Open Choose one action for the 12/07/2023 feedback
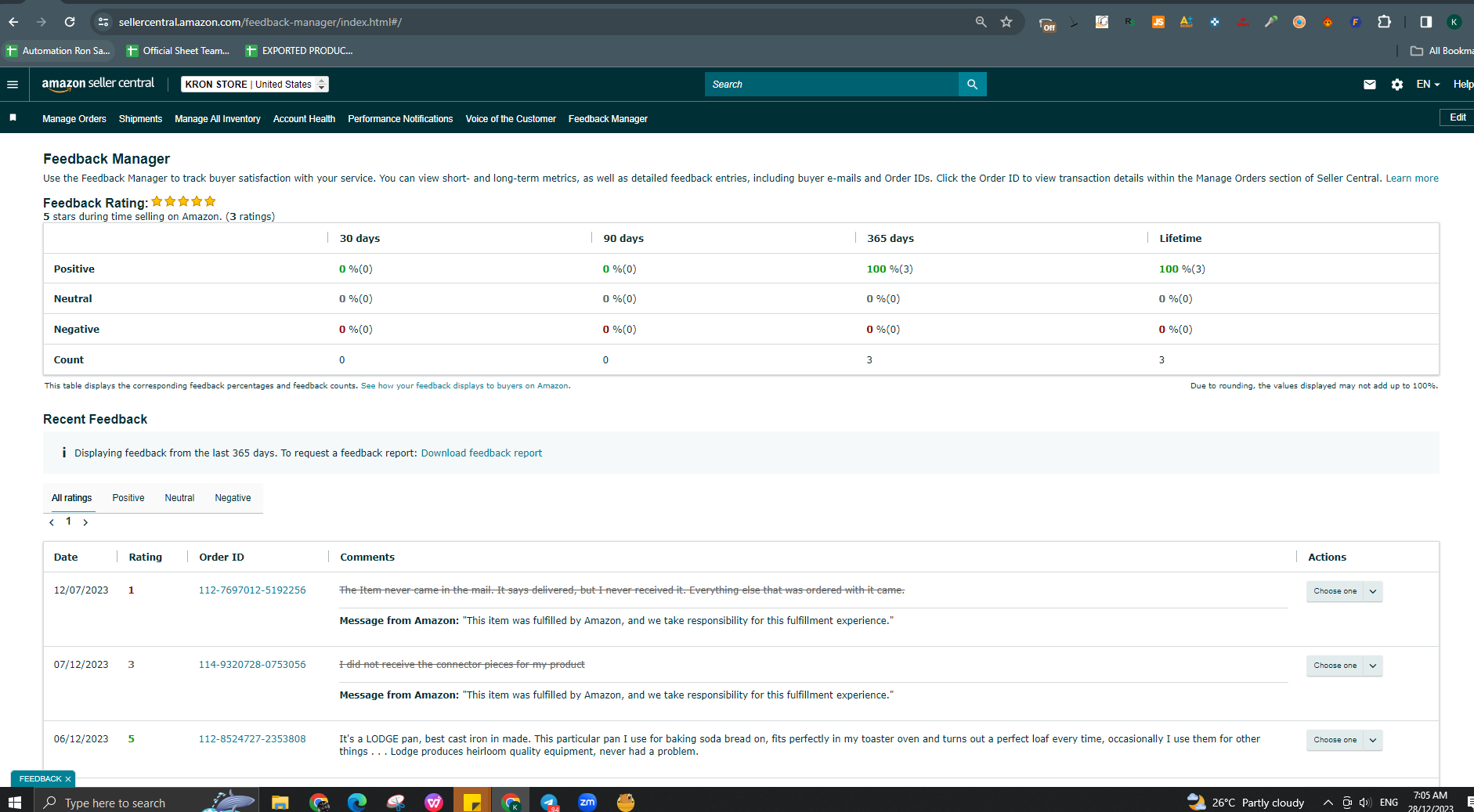The width and height of the screenshot is (1474, 812). (1344, 591)
